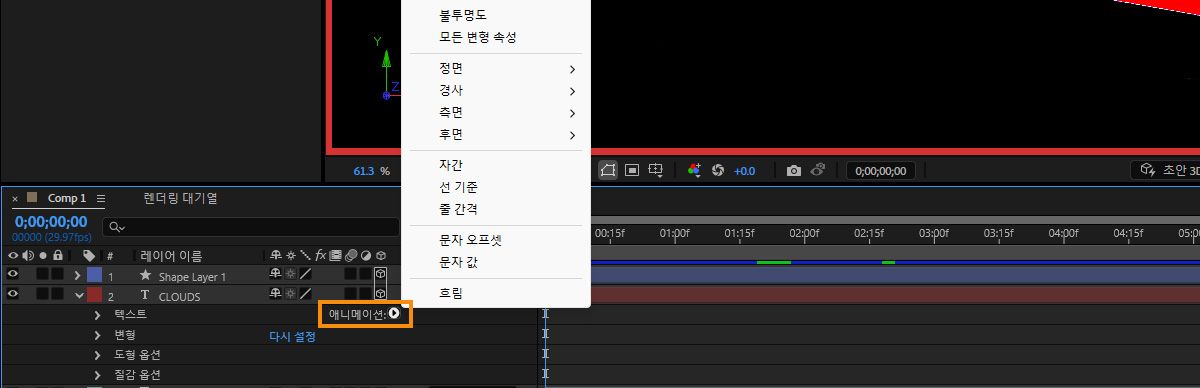The height and width of the screenshot is (388, 1200).
Task: Open show channel and color management icon
Action: pyautogui.click(x=694, y=170)
